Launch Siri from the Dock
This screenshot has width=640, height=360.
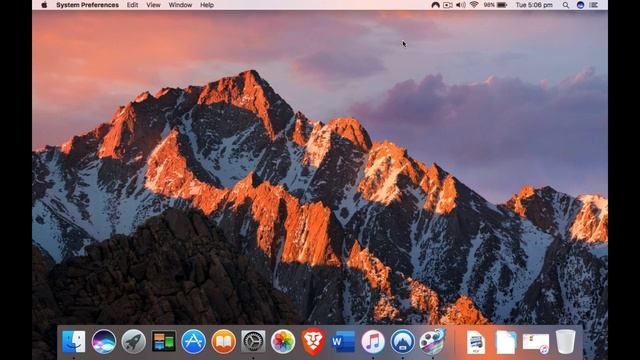point(104,341)
